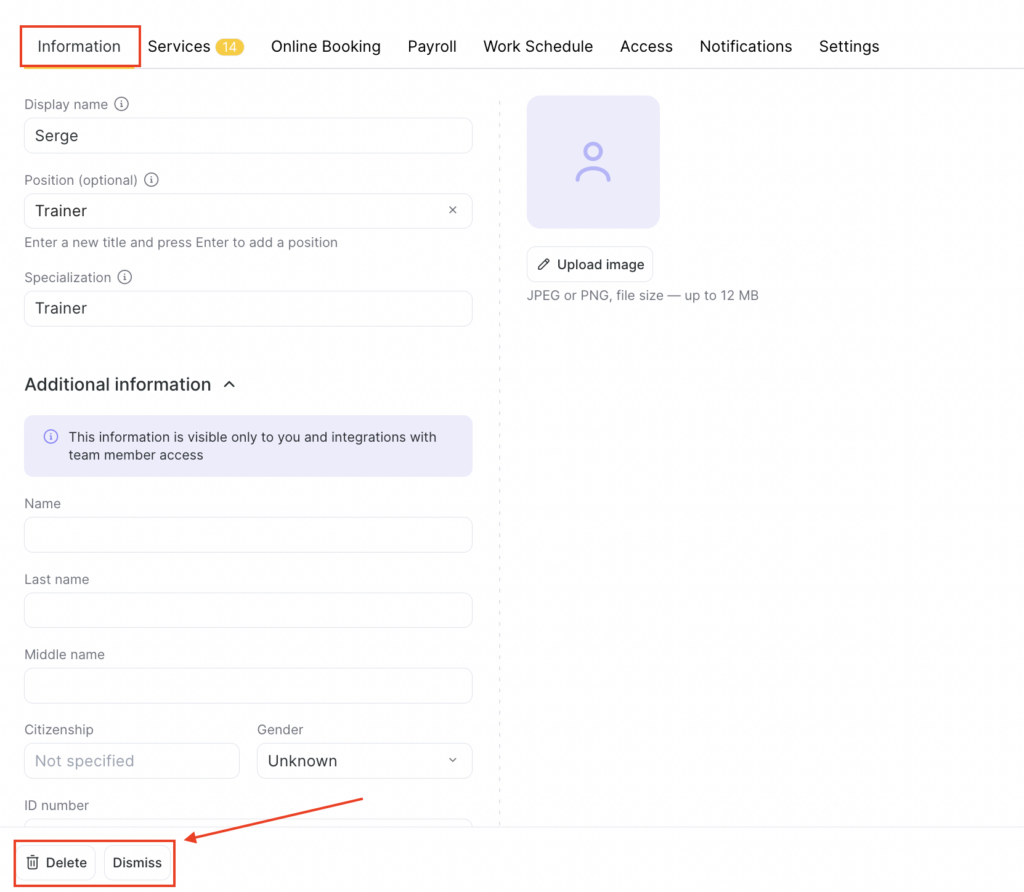
Task: Click the info icon beside Specialization
Action: coord(125,277)
